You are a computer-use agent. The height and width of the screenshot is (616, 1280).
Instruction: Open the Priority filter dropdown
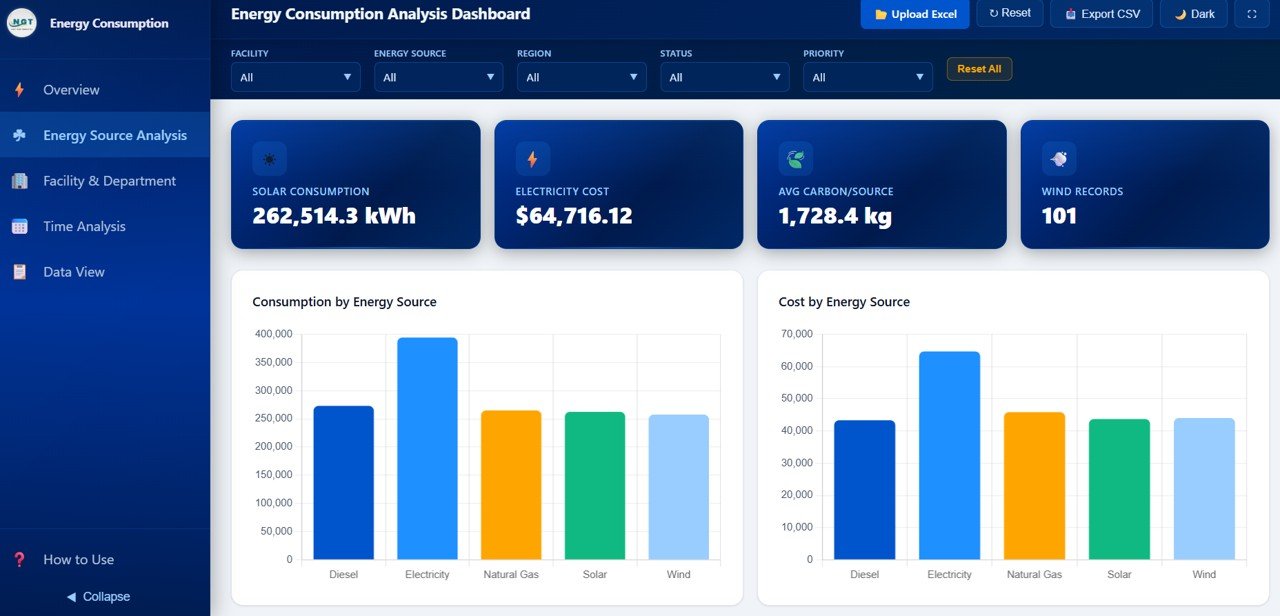point(867,77)
